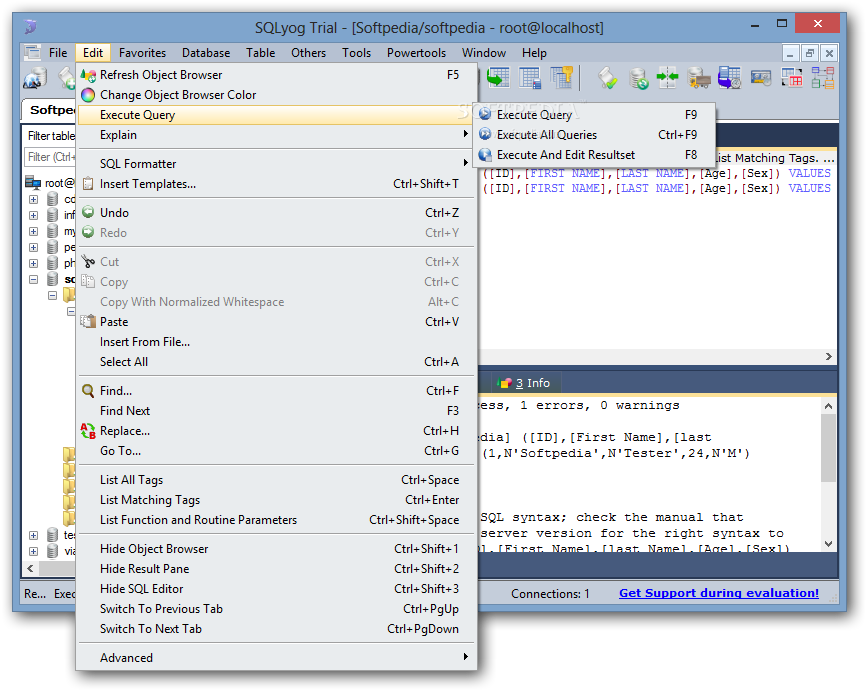867x691 pixels.
Task: Choose Find Next menu entry
Action: [276, 411]
